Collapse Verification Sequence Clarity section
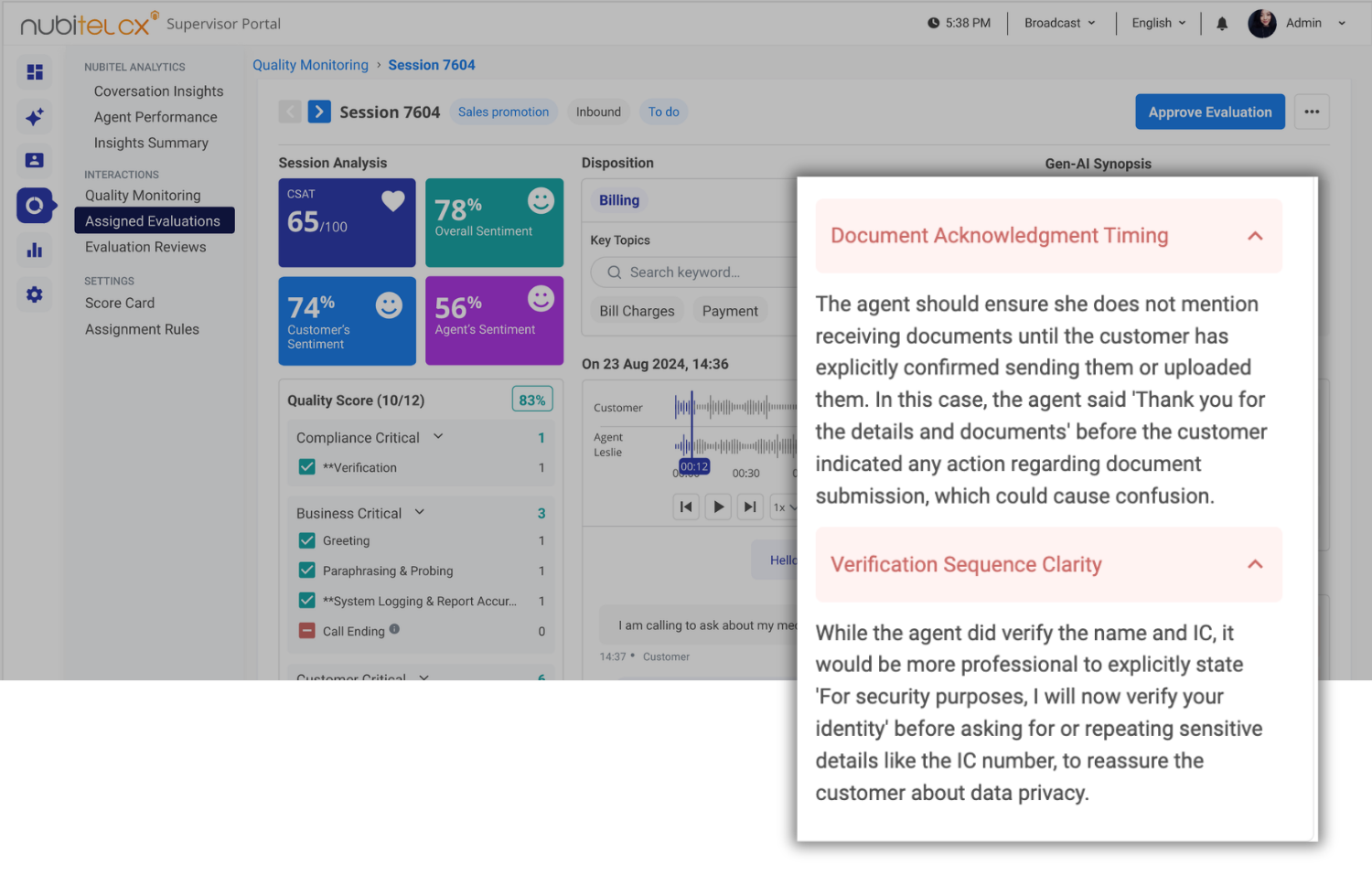The width and height of the screenshot is (1372, 875). [x=1255, y=564]
